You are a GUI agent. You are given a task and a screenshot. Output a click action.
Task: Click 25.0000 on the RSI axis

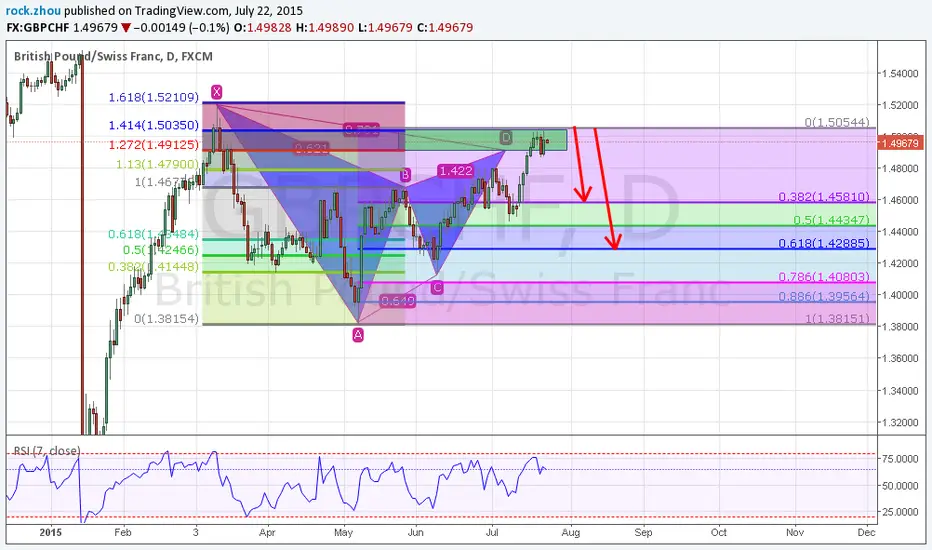[x=900, y=512]
